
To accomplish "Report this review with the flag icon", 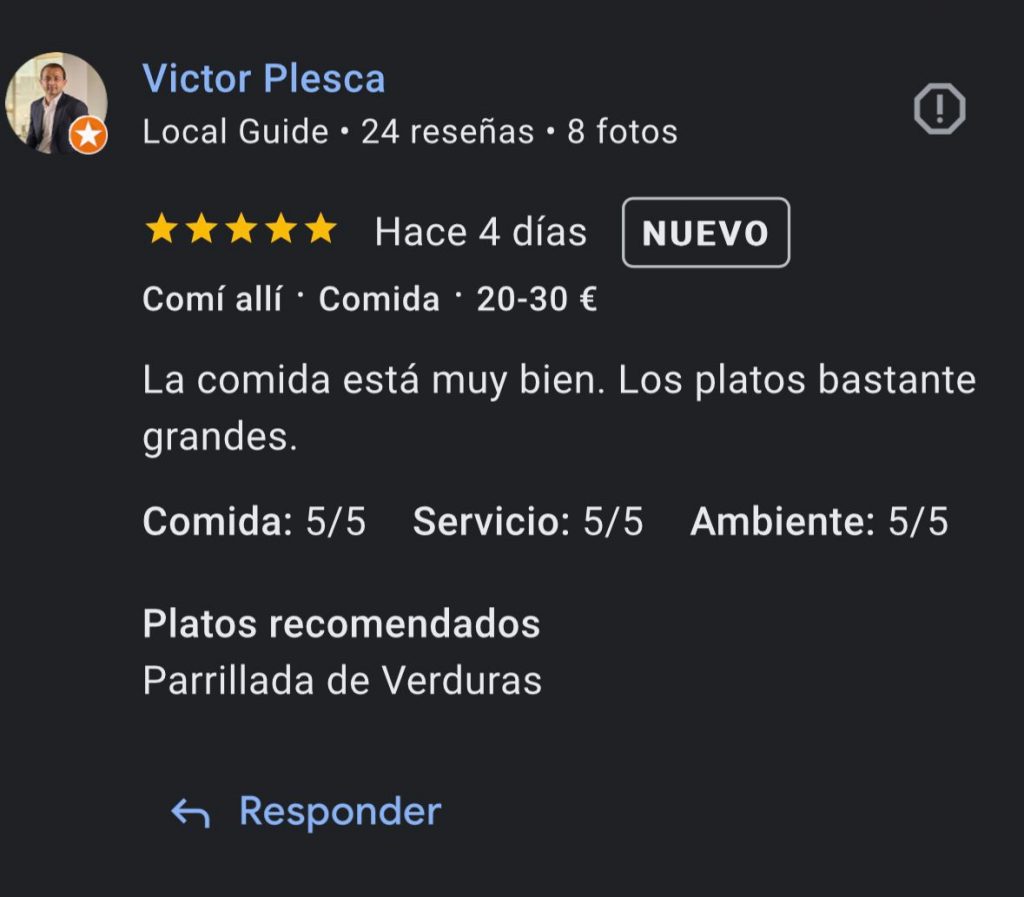I will (x=939, y=109).
